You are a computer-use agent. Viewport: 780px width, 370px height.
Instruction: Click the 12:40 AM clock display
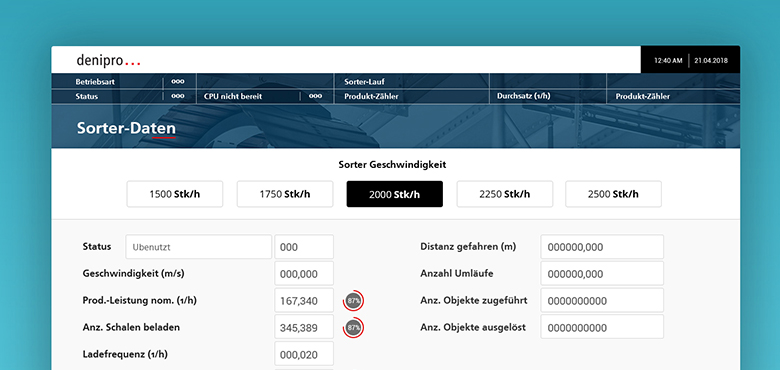(x=668, y=61)
